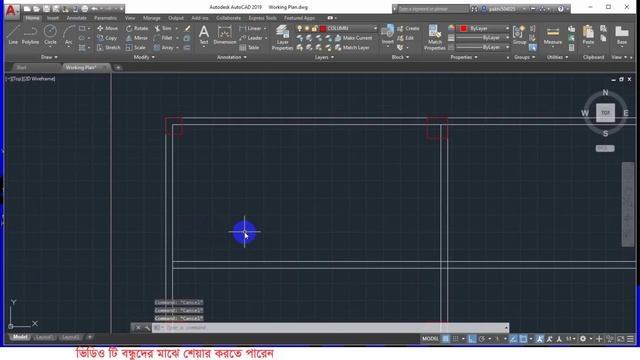
Task: Switch to the Start file tab
Action: pos(22,67)
